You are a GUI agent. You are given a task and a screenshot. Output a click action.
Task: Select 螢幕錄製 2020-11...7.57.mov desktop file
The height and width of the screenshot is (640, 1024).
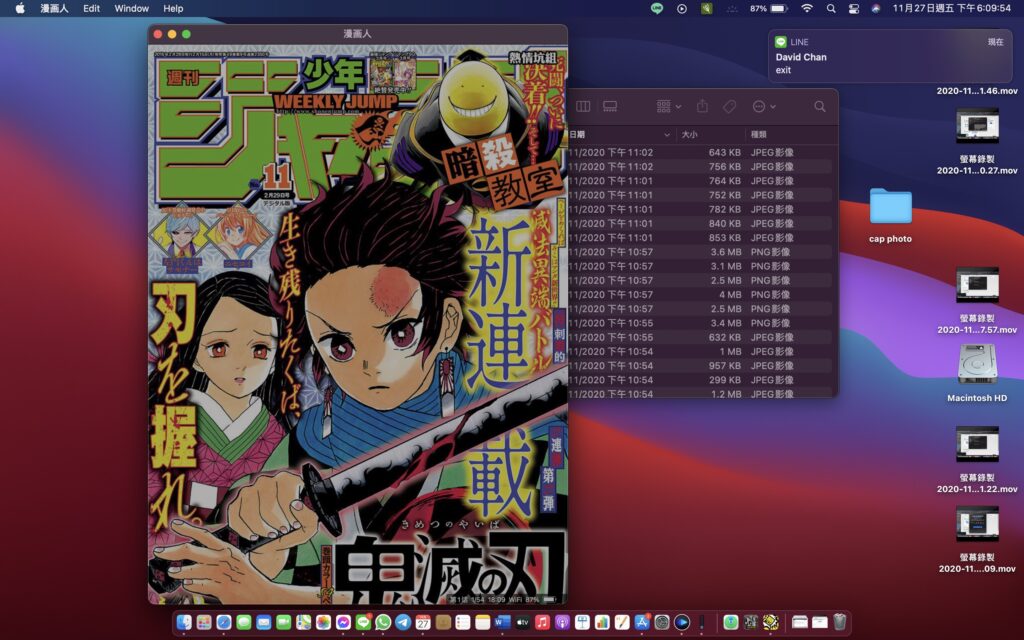coord(977,300)
